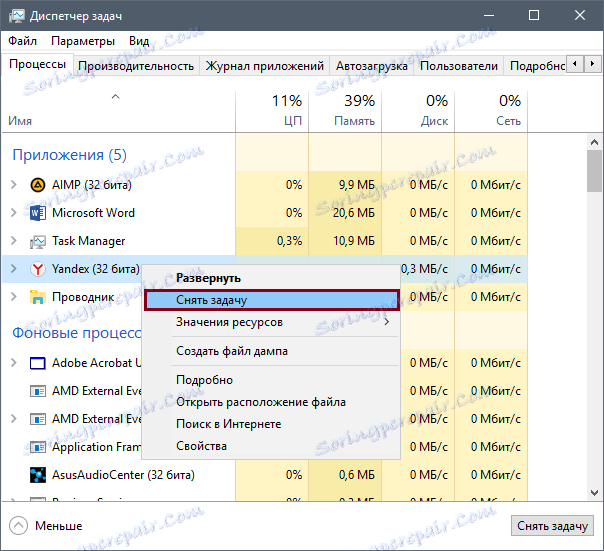Sort by the Диск column header
The height and width of the screenshot is (551, 604).
point(418,111)
